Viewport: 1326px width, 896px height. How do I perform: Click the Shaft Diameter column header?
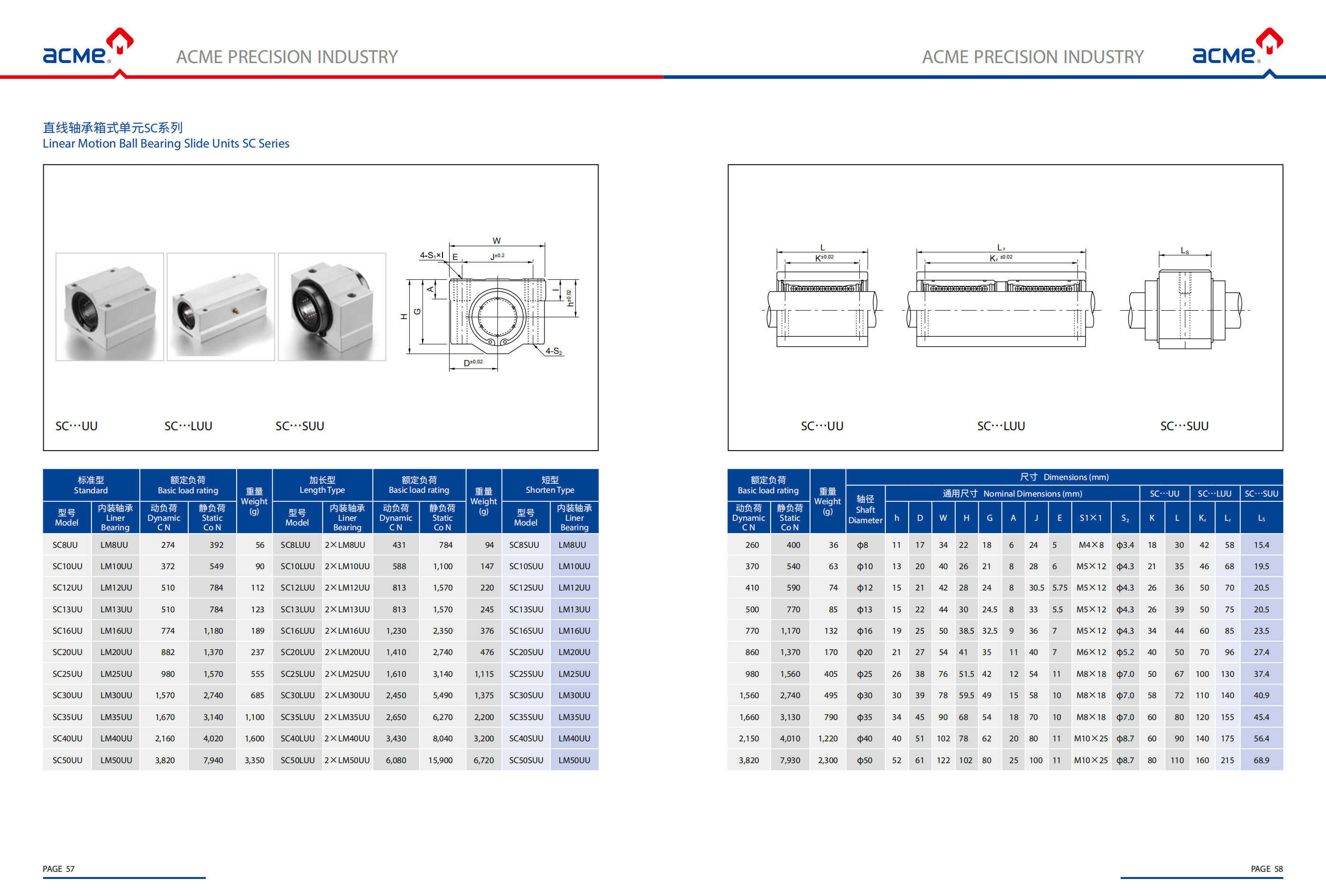pos(865,509)
